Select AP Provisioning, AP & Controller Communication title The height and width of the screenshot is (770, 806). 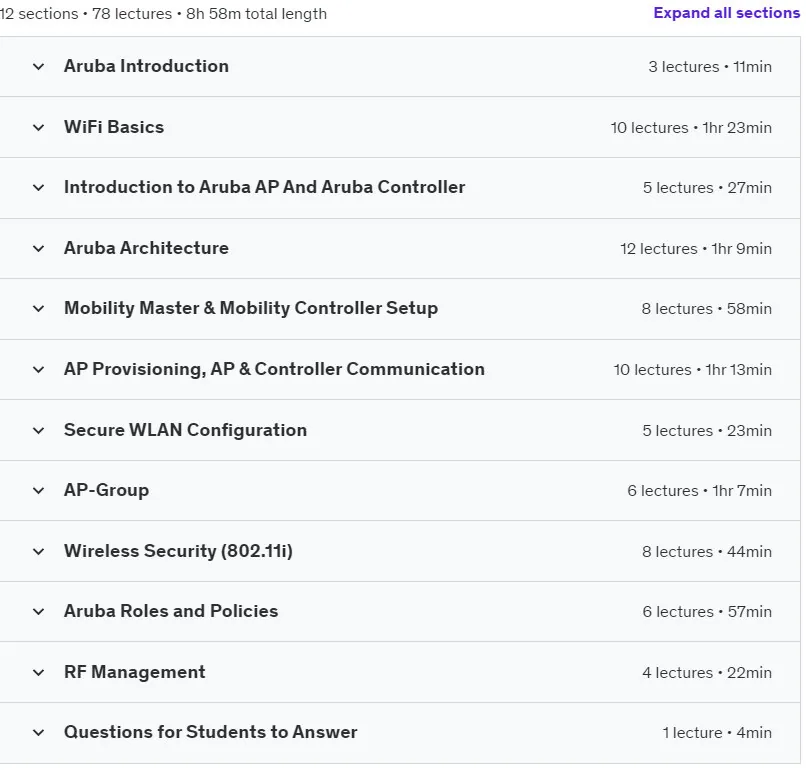click(274, 370)
